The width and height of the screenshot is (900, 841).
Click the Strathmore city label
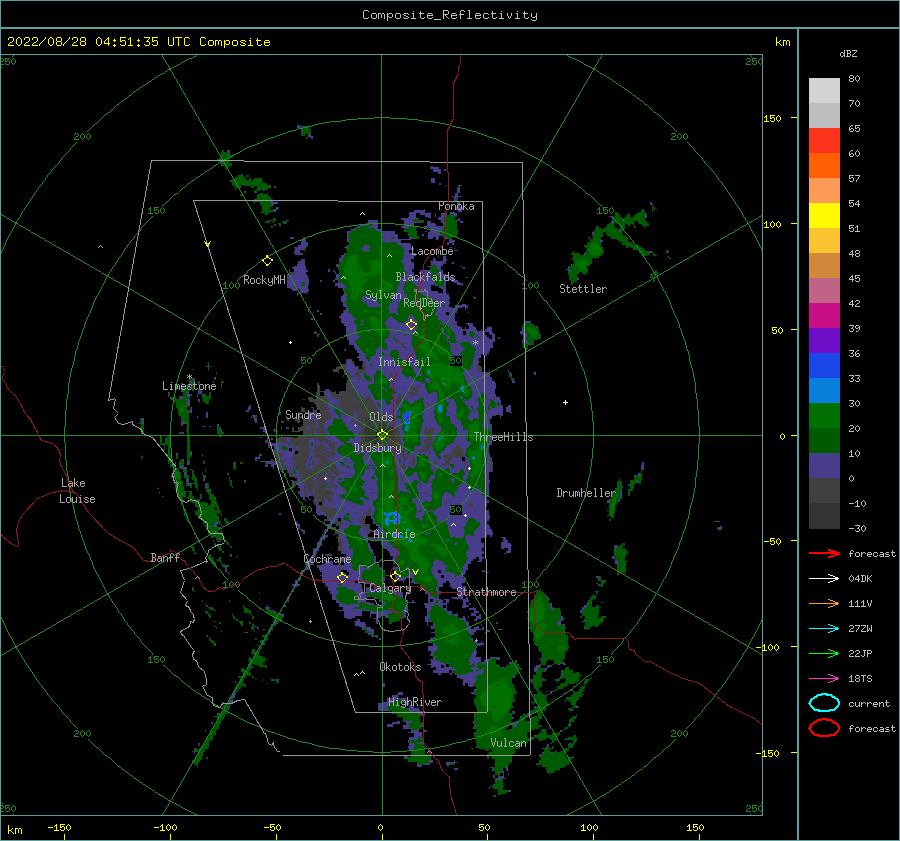click(486, 592)
